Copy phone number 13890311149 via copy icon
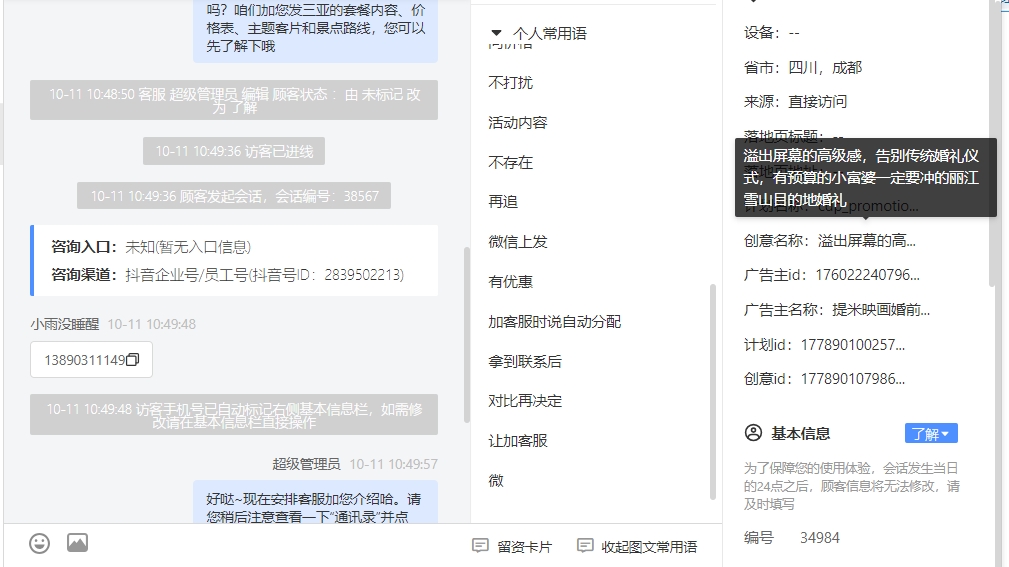 [x=133, y=360]
